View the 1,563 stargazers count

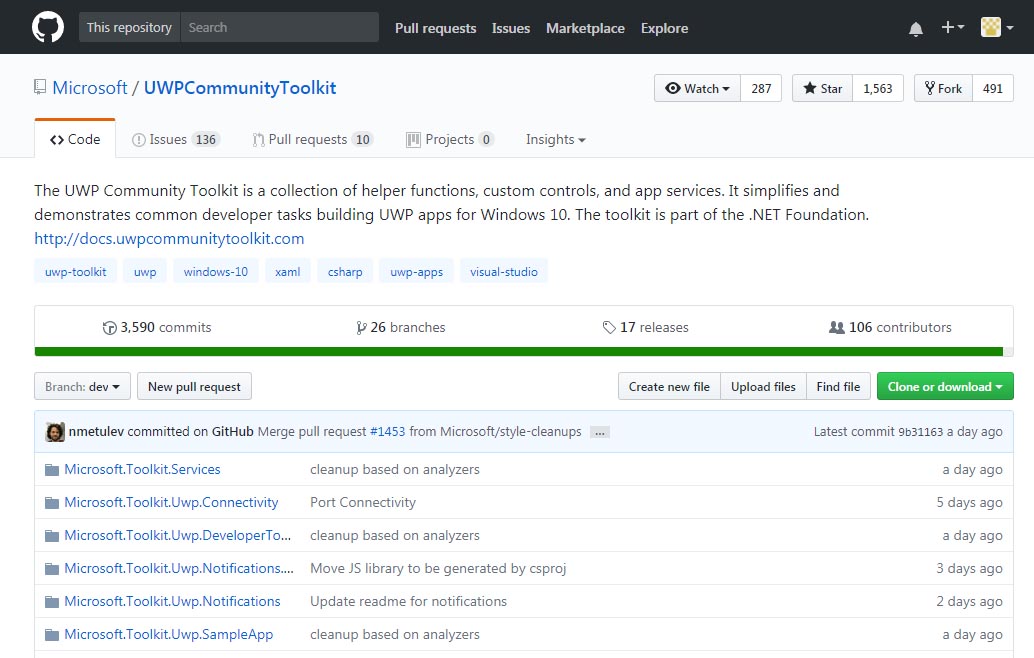pyautogui.click(x=878, y=88)
